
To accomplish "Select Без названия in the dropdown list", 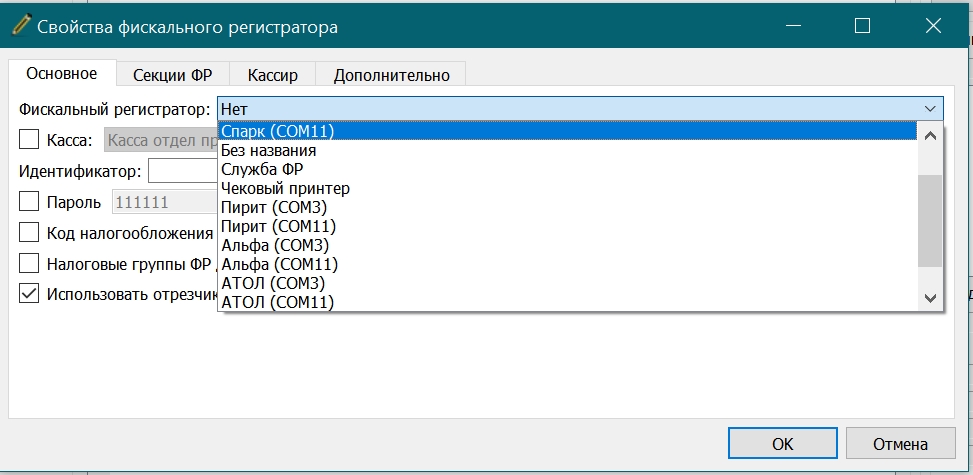I will click(x=567, y=150).
